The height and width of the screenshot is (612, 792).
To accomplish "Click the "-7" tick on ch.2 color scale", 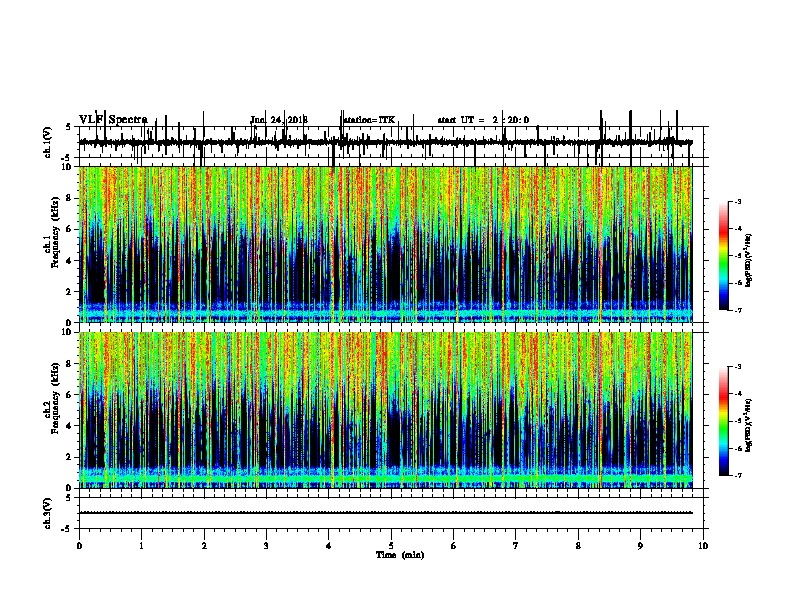I will pos(738,475).
